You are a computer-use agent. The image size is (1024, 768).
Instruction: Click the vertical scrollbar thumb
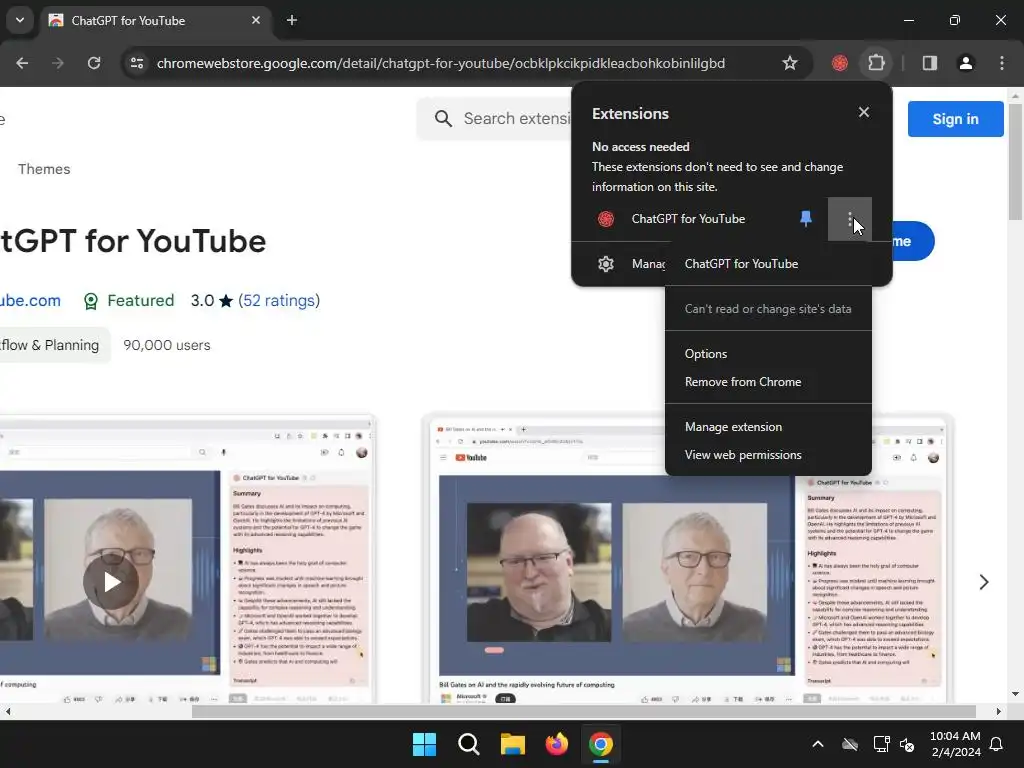pyautogui.click(x=1015, y=162)
